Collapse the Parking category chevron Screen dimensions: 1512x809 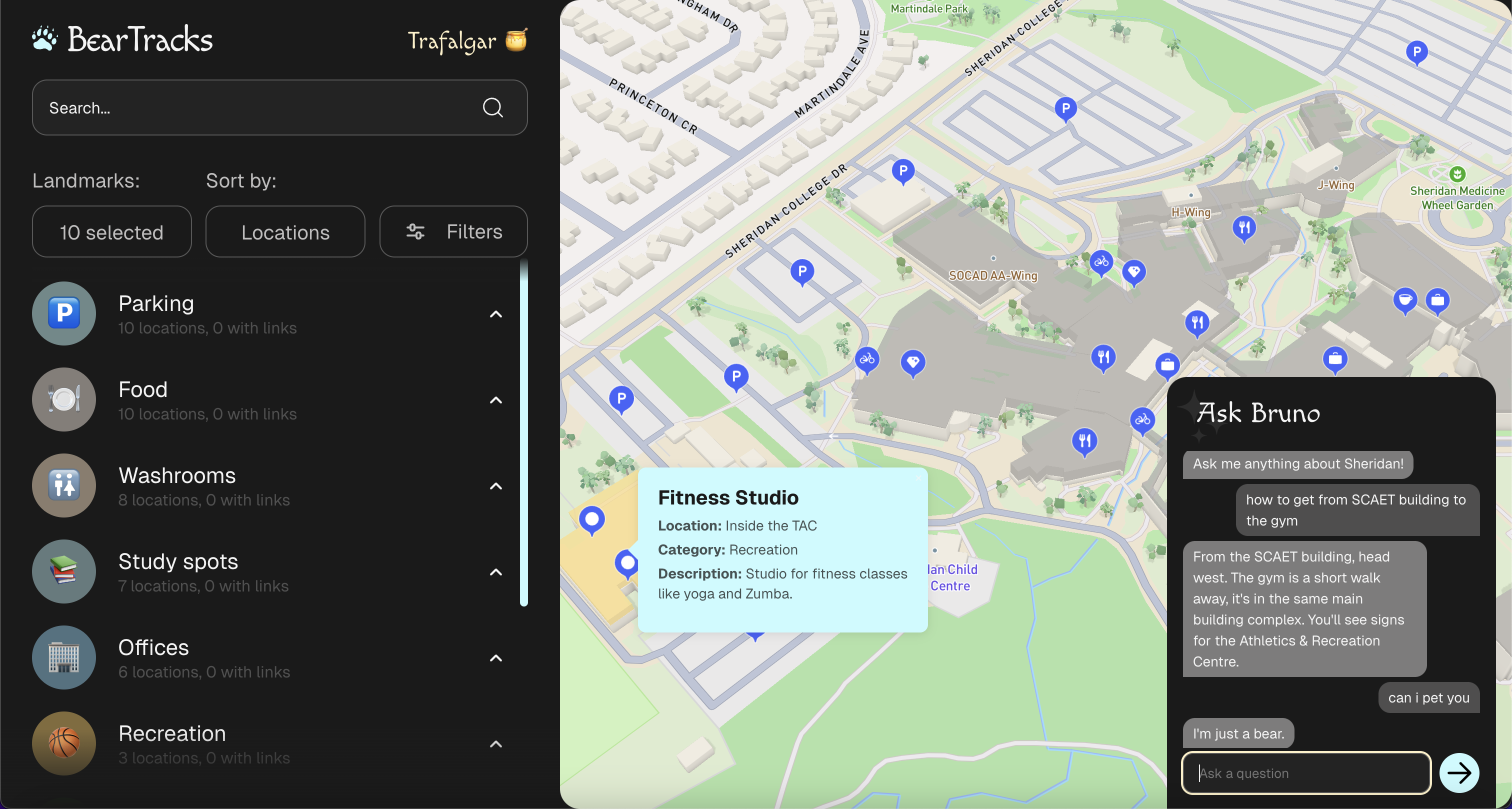496,314
